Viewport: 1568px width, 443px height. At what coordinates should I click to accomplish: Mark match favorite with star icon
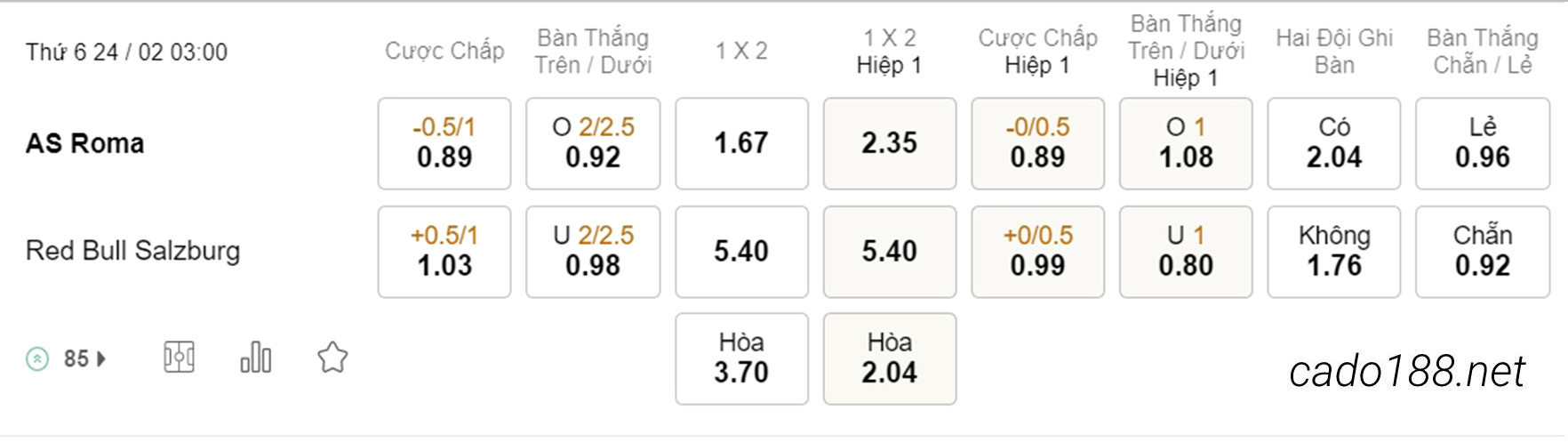point(332,358)
